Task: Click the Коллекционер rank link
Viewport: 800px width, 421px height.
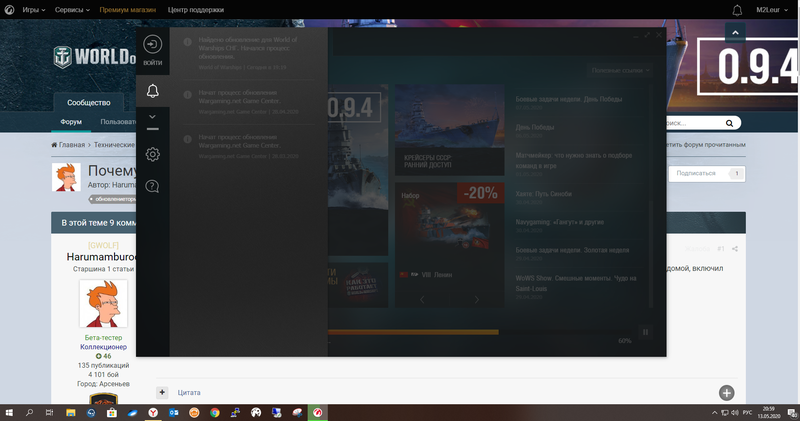Action: [103, 347]
